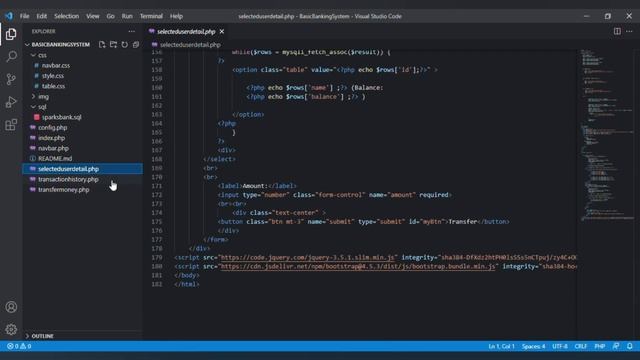Open the Edit menu
Screen dimensions: 640x360
coord(42,16)
